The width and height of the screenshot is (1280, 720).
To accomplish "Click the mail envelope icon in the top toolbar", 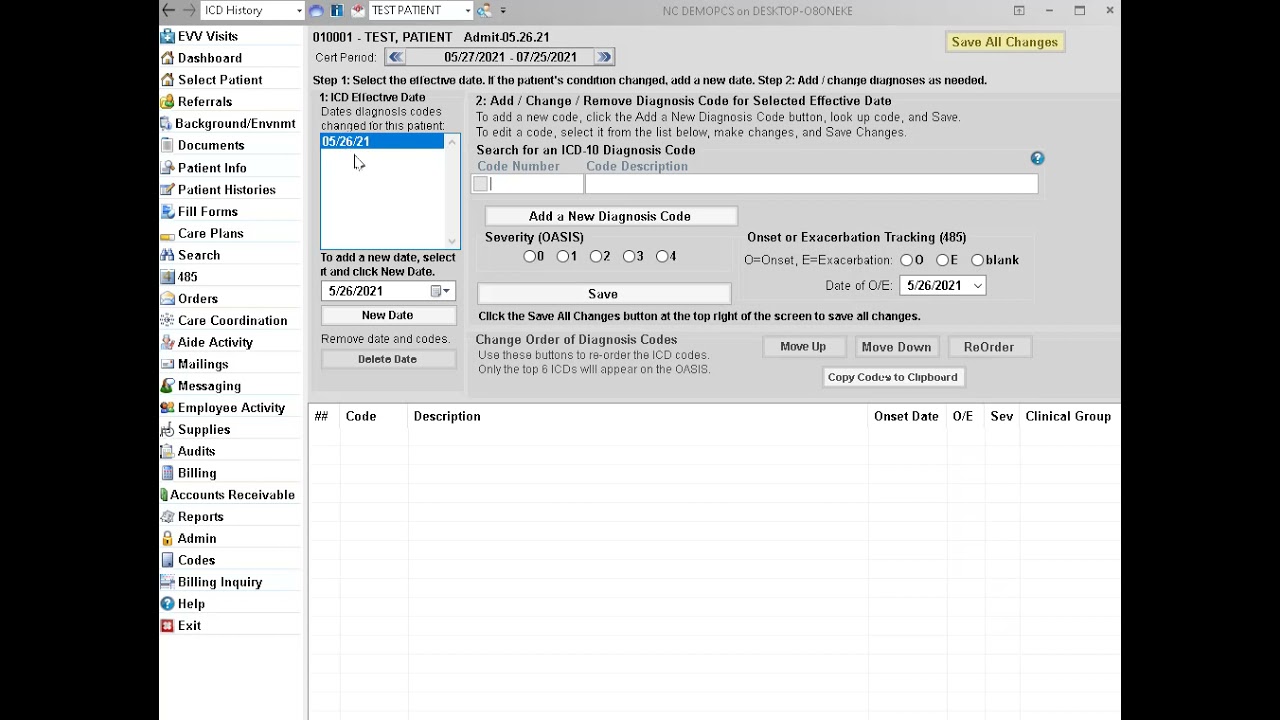I will click(357, 10).
